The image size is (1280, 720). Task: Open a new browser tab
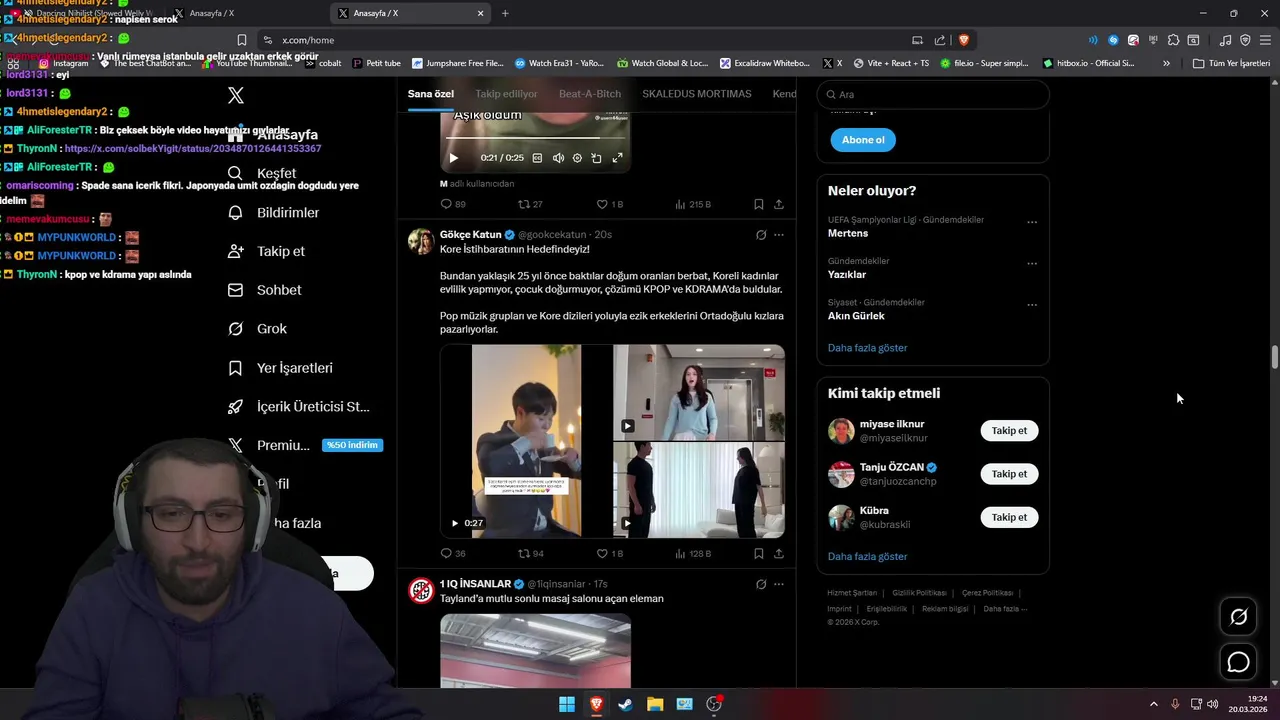tap(505, 13)
